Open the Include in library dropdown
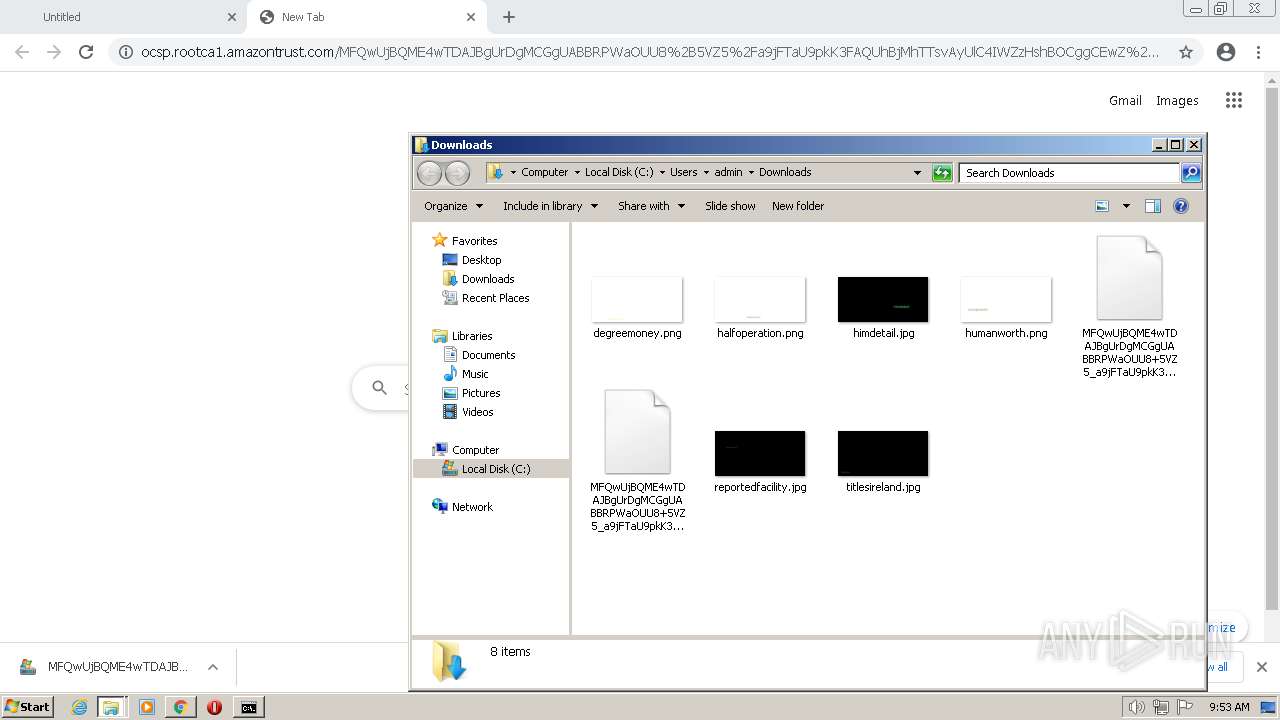The image size is (1280, 720). (x=550, y=206)
